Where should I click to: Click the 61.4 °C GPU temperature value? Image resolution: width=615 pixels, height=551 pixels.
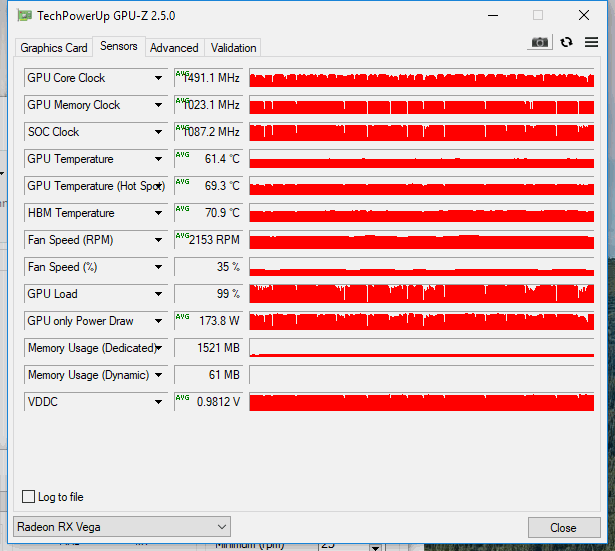[208, 159]
